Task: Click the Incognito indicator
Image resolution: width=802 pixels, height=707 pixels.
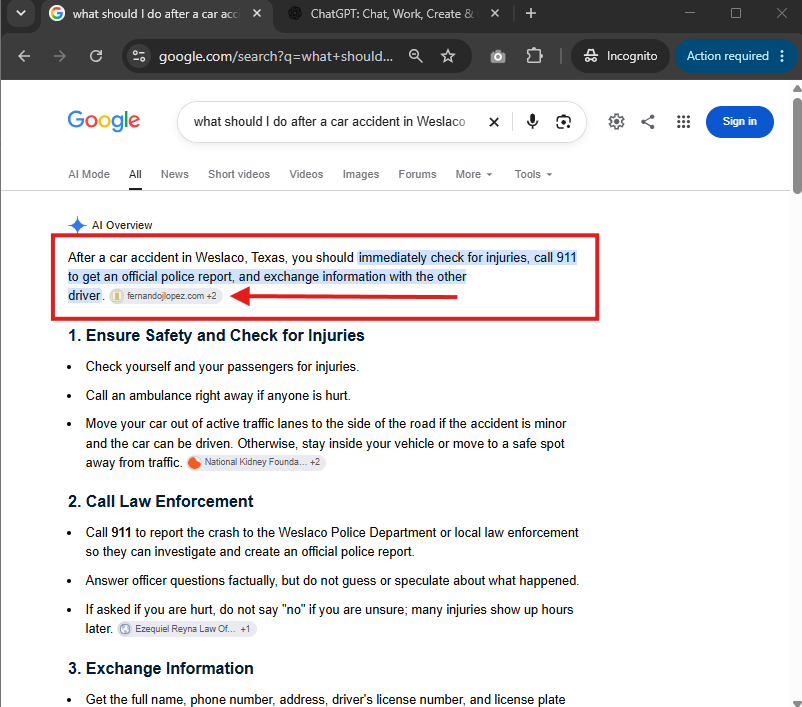Action: [620, 56]
